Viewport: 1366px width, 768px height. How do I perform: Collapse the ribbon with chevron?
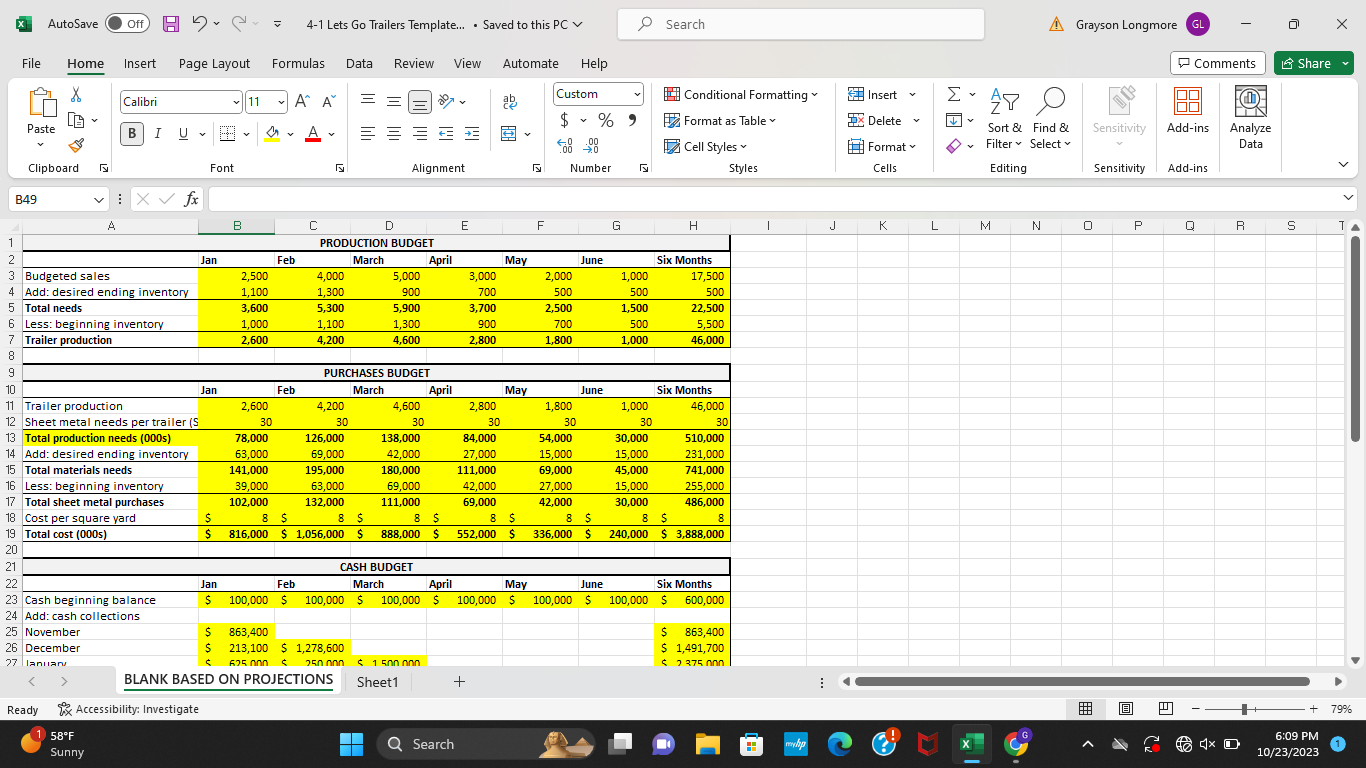(x=1344, y=166)
